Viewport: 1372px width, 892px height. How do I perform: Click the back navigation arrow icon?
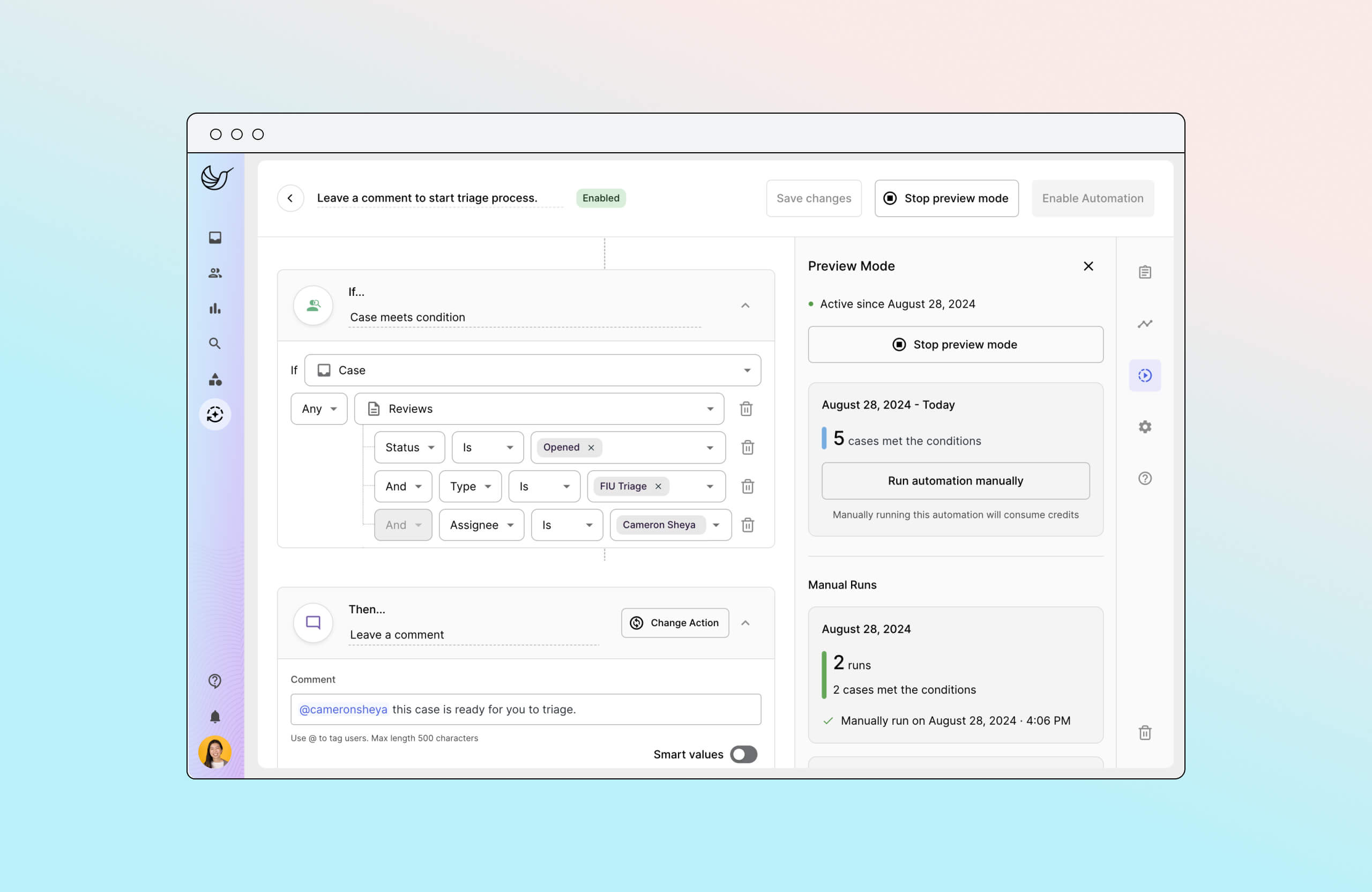point(291,198)
